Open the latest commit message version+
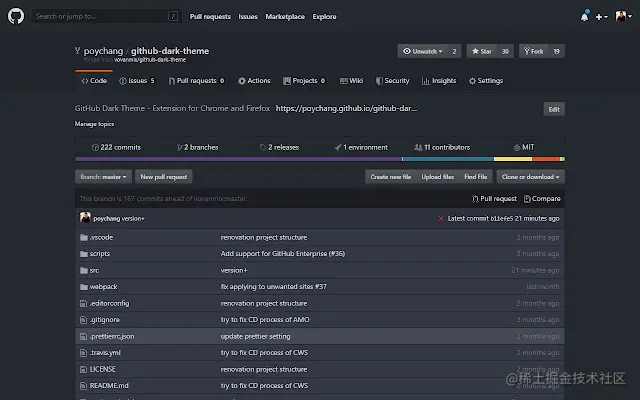This screenshot has height=400, width=640. (x=133, y=219)
